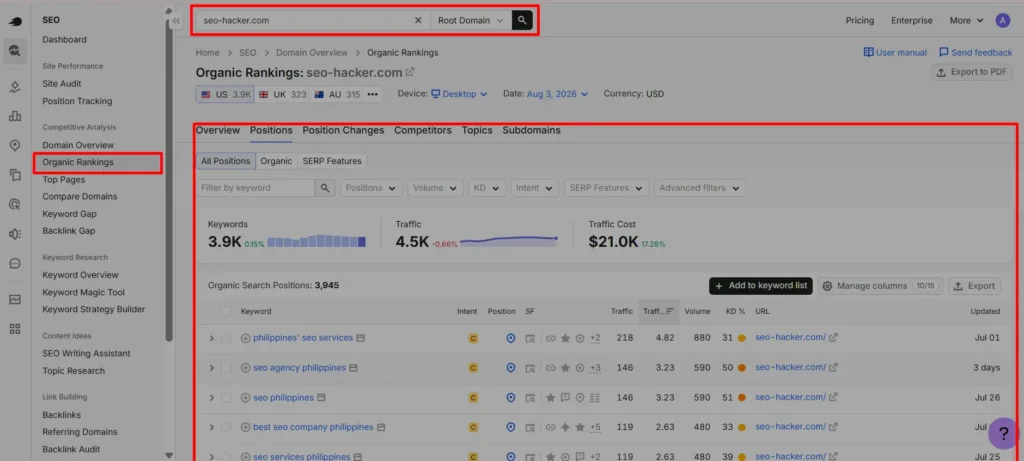Click intent C badge for best seo company philippines
Screen dimensions: 1024x461
pyautogui.click(x=473, y=428)
